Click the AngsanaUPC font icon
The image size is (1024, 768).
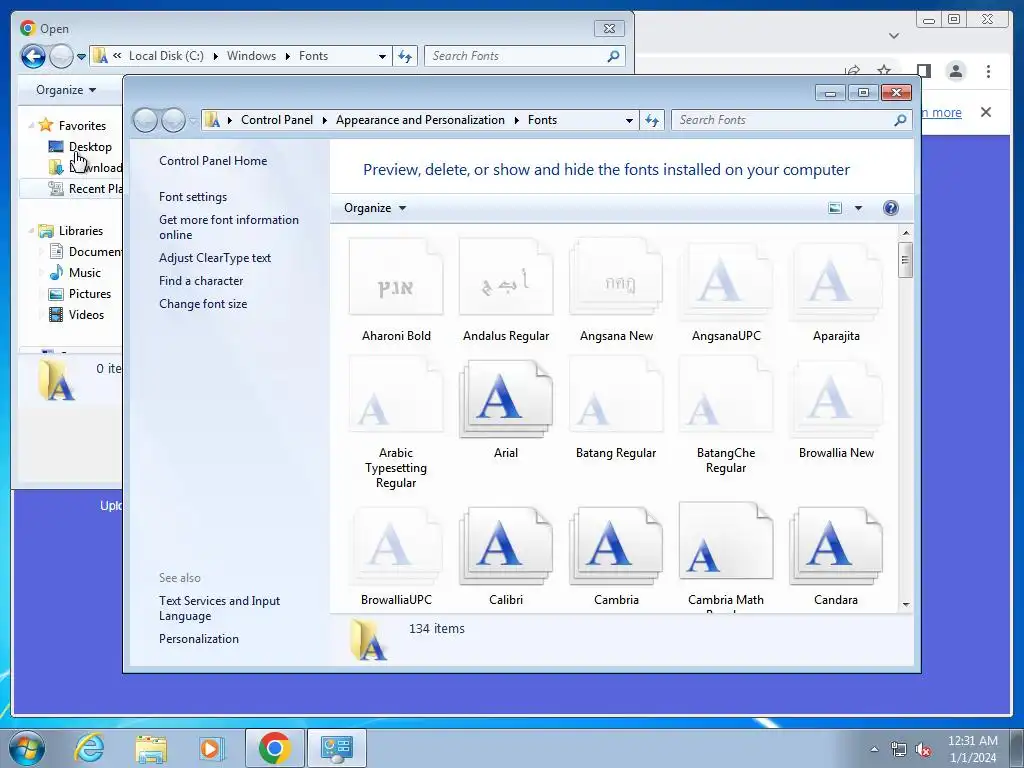726,280
